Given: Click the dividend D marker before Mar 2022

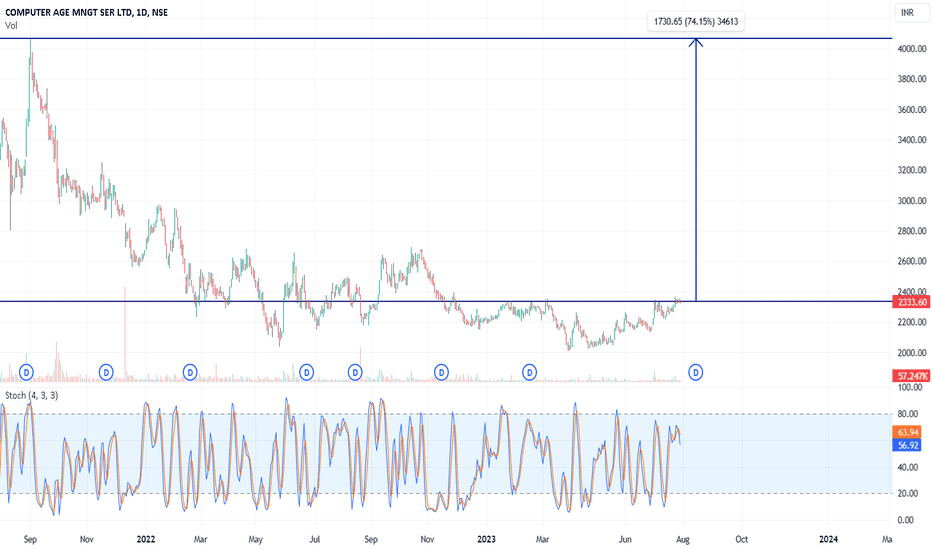Looking at the screenshot, I should [190, 373].
